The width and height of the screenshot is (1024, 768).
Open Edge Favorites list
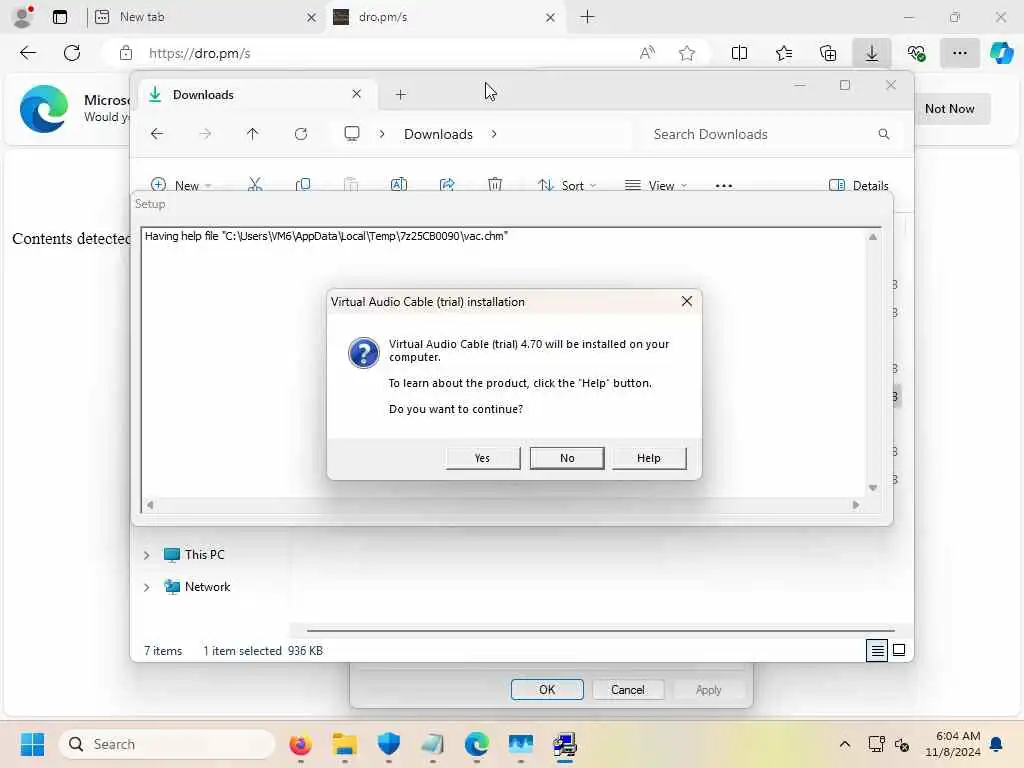784,53
